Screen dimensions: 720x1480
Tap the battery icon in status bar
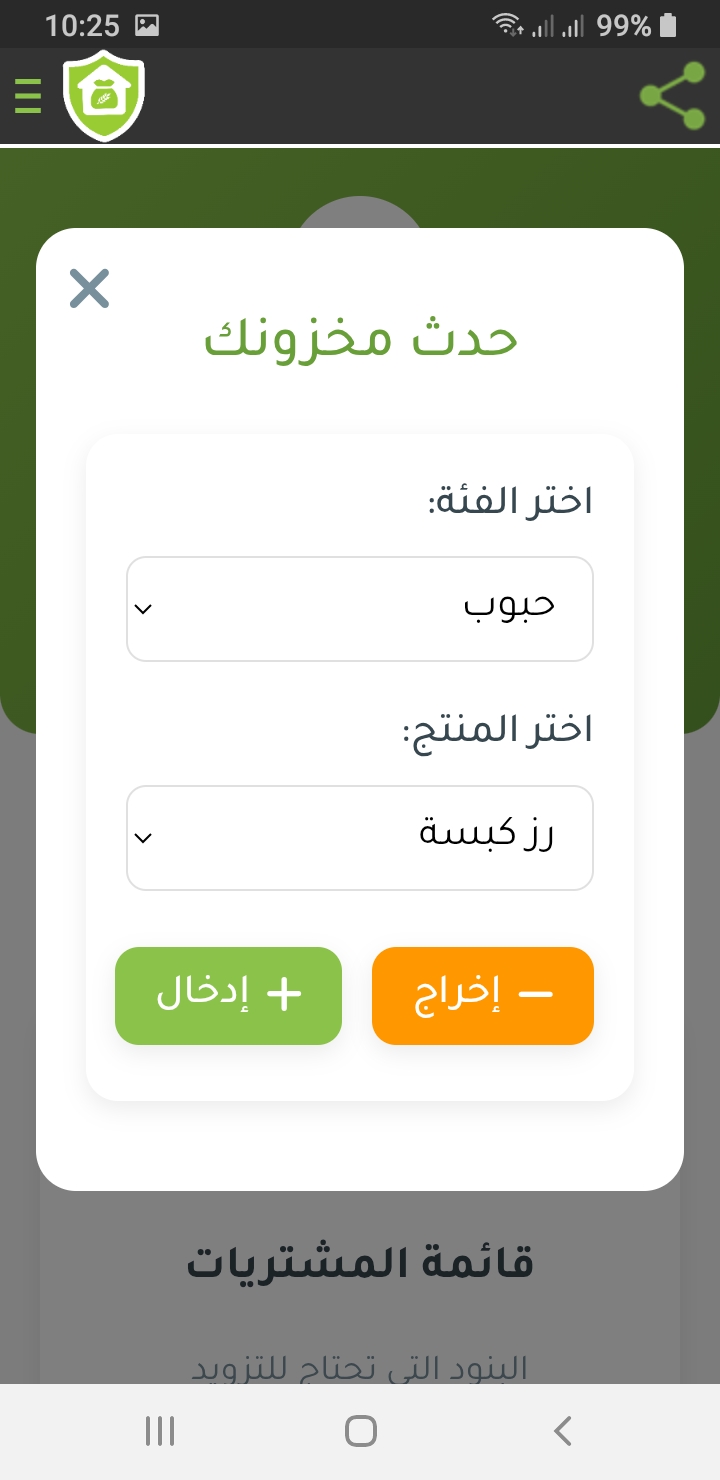click(x=669, y=25)
